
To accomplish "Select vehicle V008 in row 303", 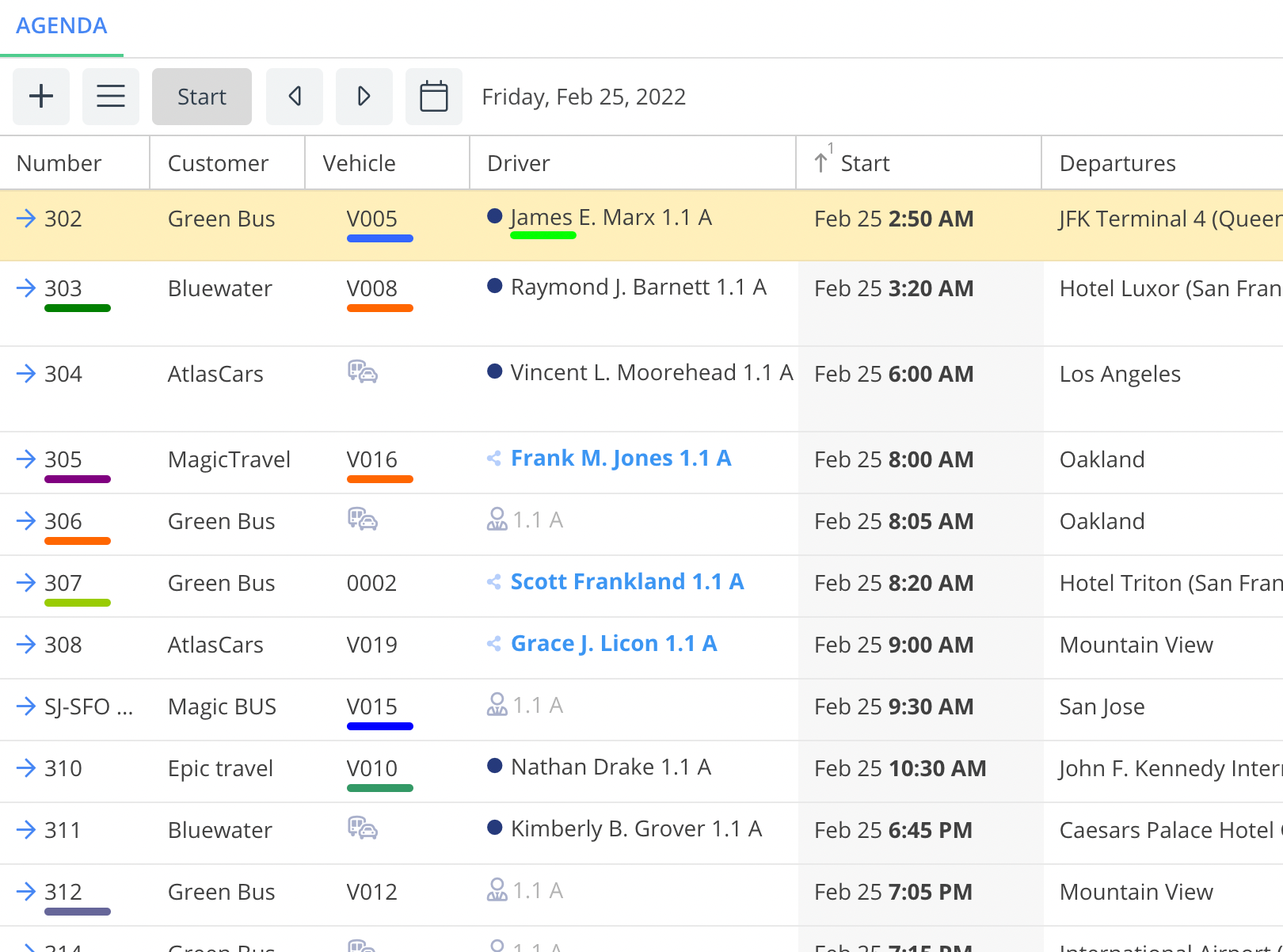I will click(372, 288).
